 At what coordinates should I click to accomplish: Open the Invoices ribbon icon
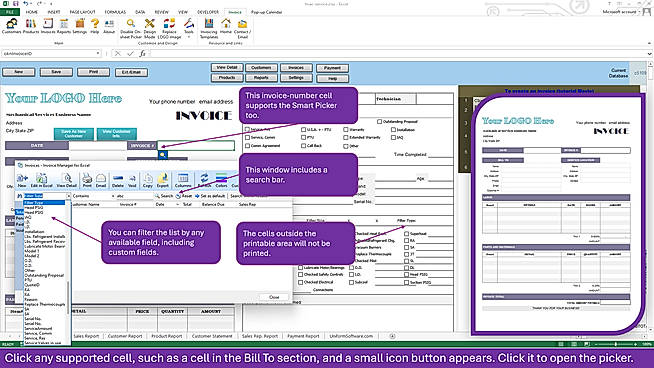(48, 26)
